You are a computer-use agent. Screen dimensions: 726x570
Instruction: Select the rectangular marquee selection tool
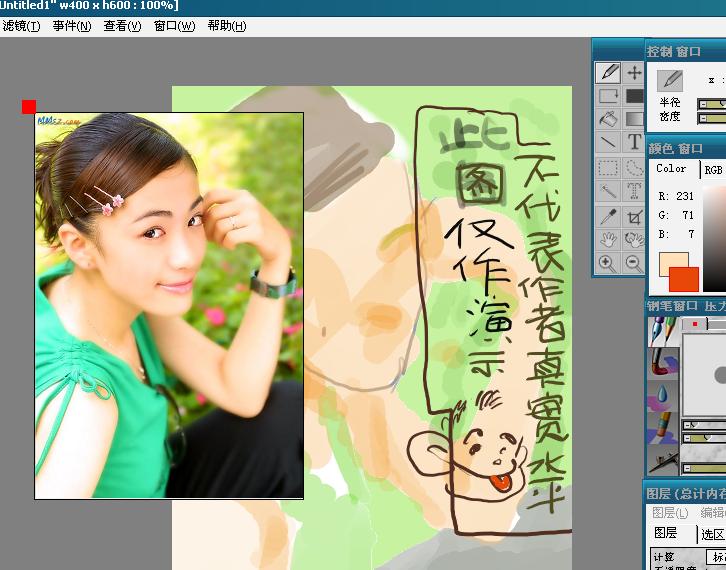tap(608, 167)
